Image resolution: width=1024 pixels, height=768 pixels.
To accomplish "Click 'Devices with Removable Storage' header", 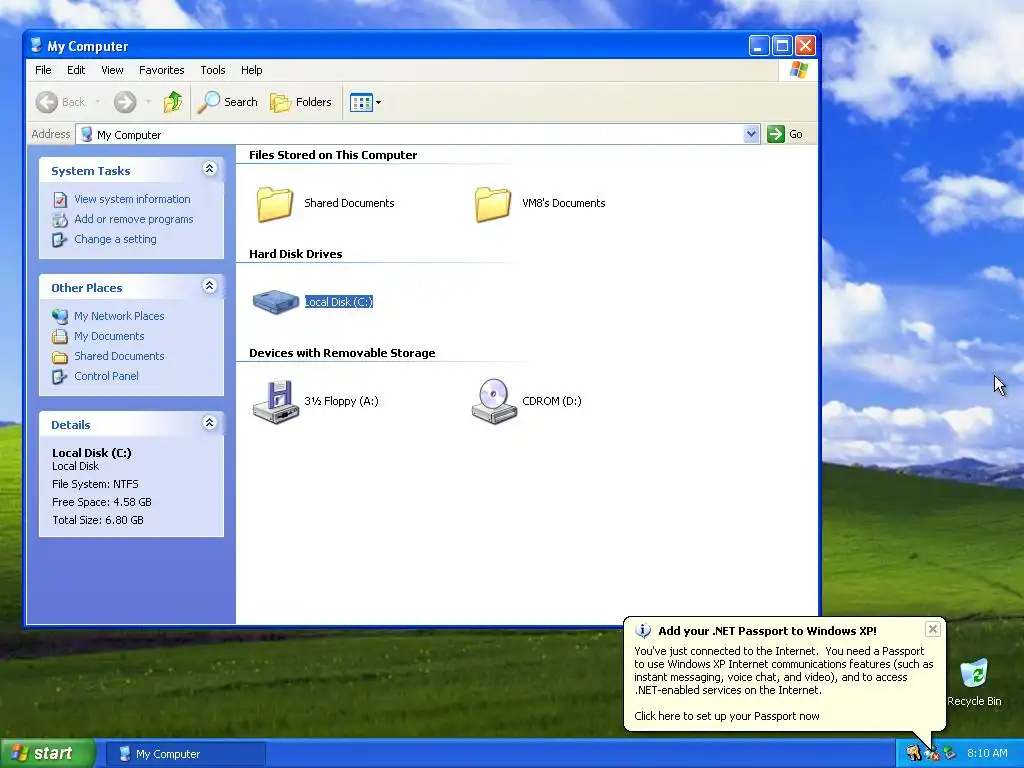I will (342, 353).
